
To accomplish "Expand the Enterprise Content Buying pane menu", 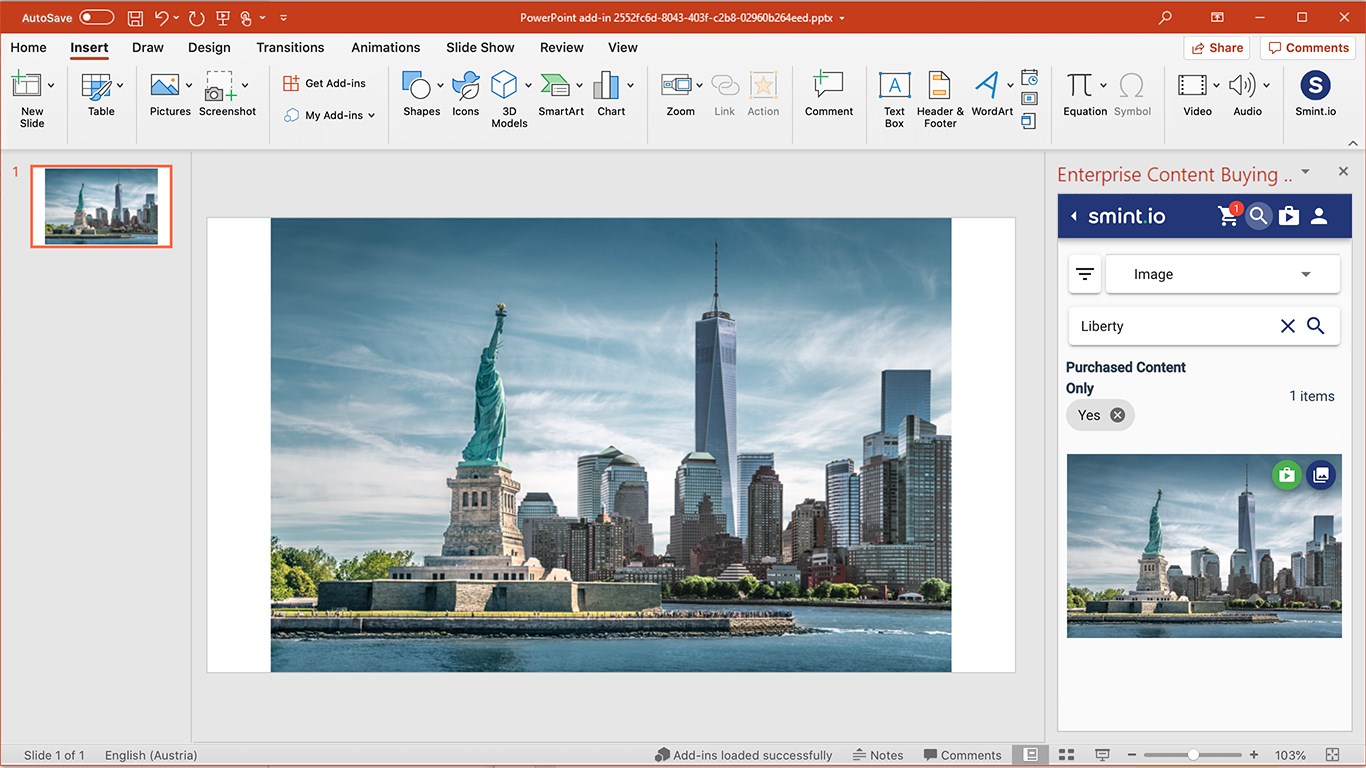I will click(x=1305, y=172).
